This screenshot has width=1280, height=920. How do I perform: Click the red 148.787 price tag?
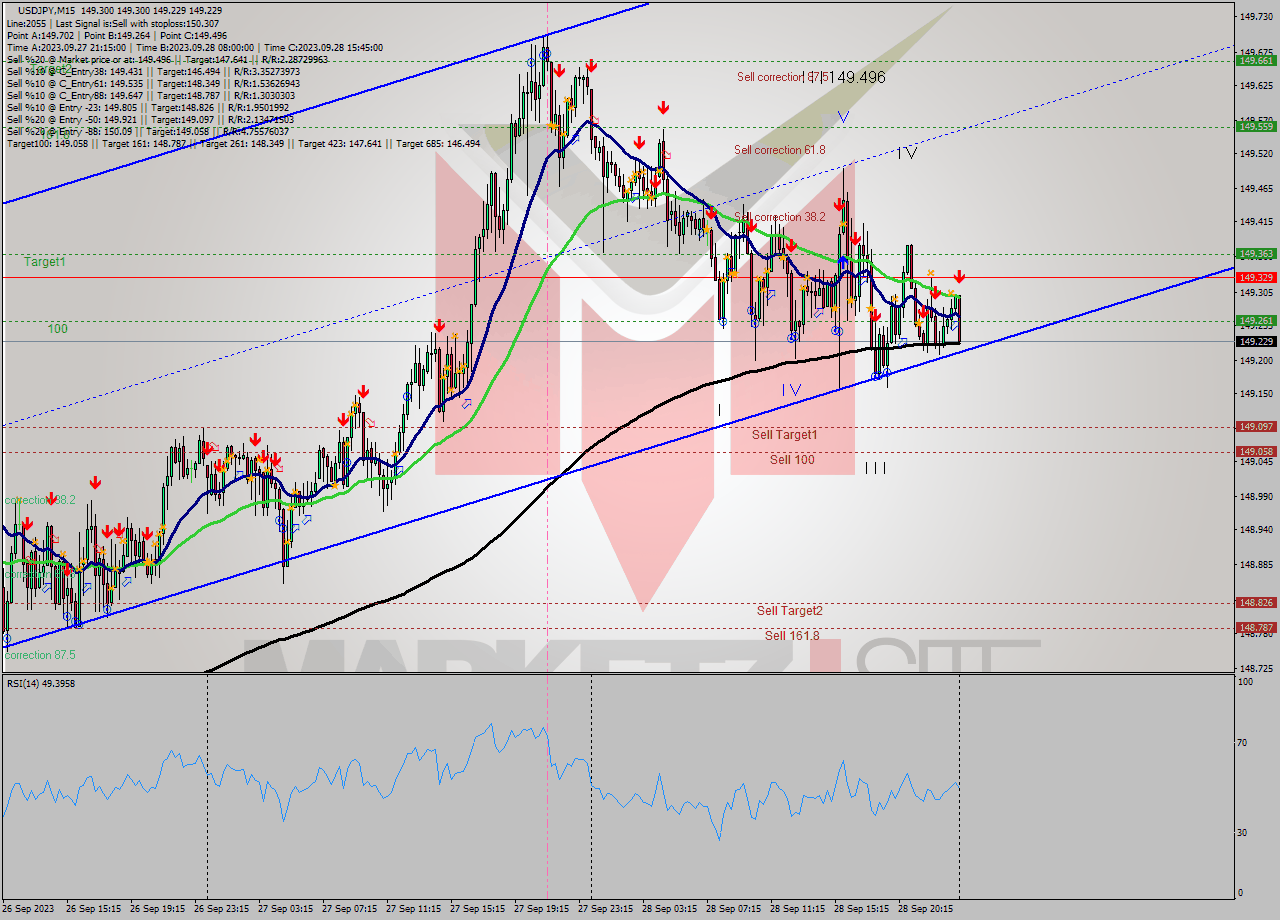point(1256,628)
